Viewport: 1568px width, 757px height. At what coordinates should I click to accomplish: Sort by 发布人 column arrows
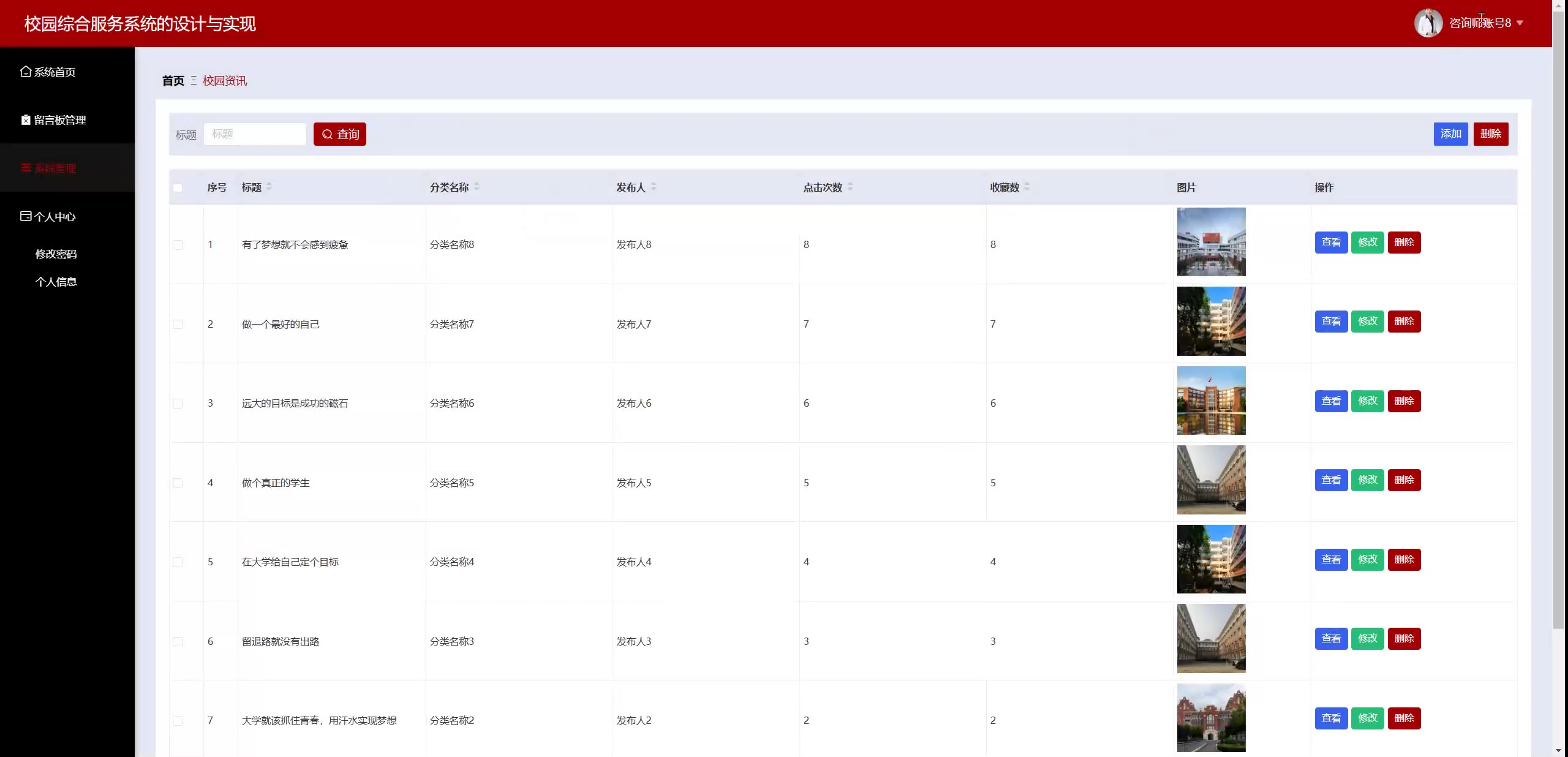coord(654,187)
